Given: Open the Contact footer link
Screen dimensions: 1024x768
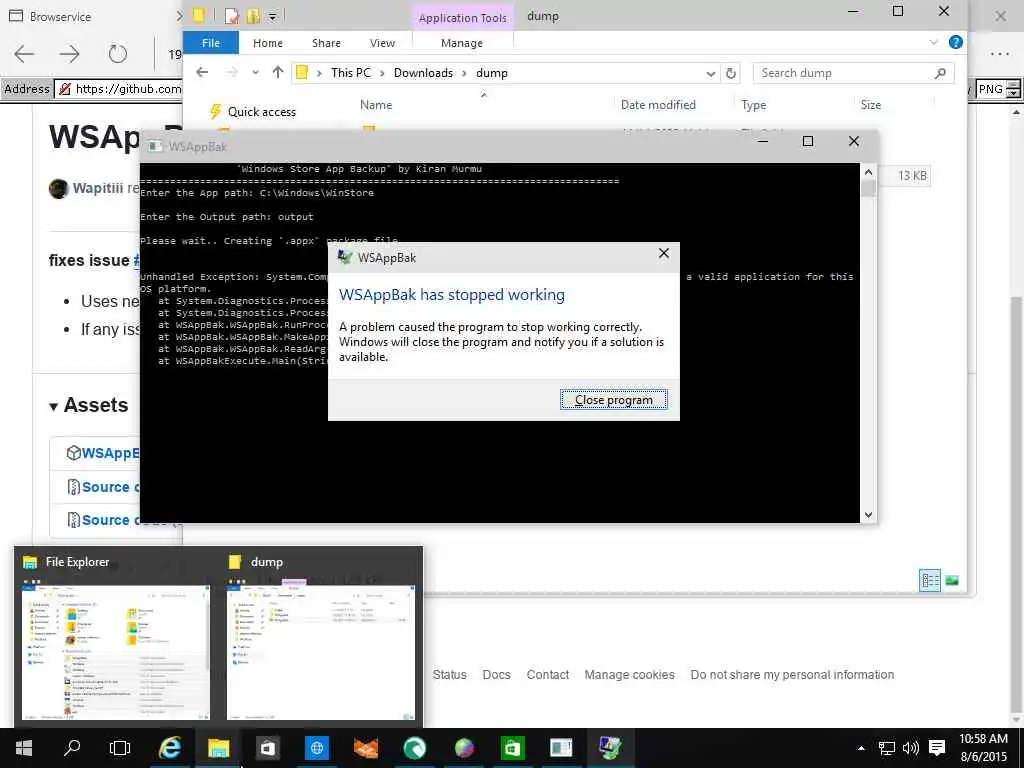Looking at the screenshot, I should pos(547,675).
